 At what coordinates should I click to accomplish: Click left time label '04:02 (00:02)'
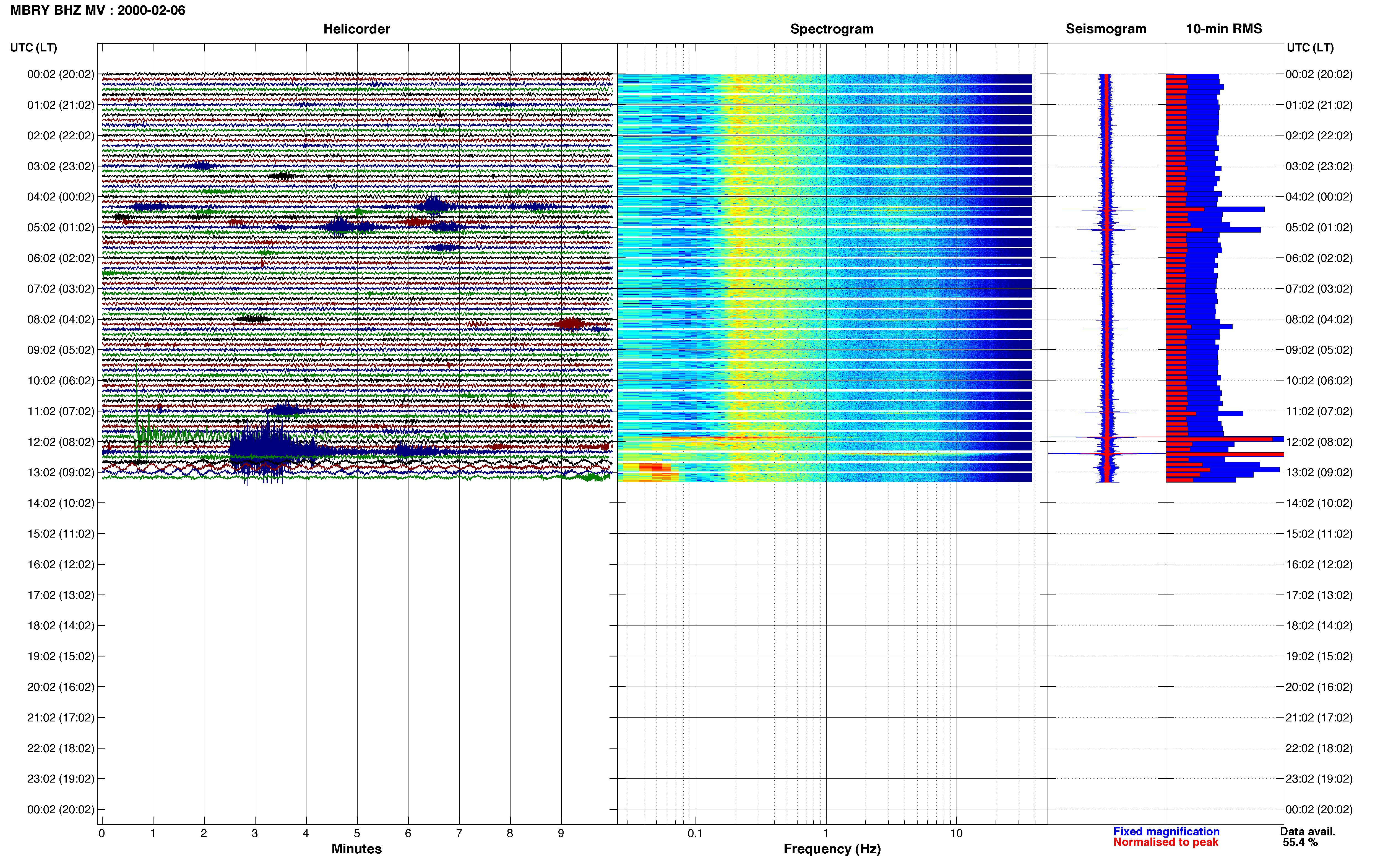pos(60,197)
